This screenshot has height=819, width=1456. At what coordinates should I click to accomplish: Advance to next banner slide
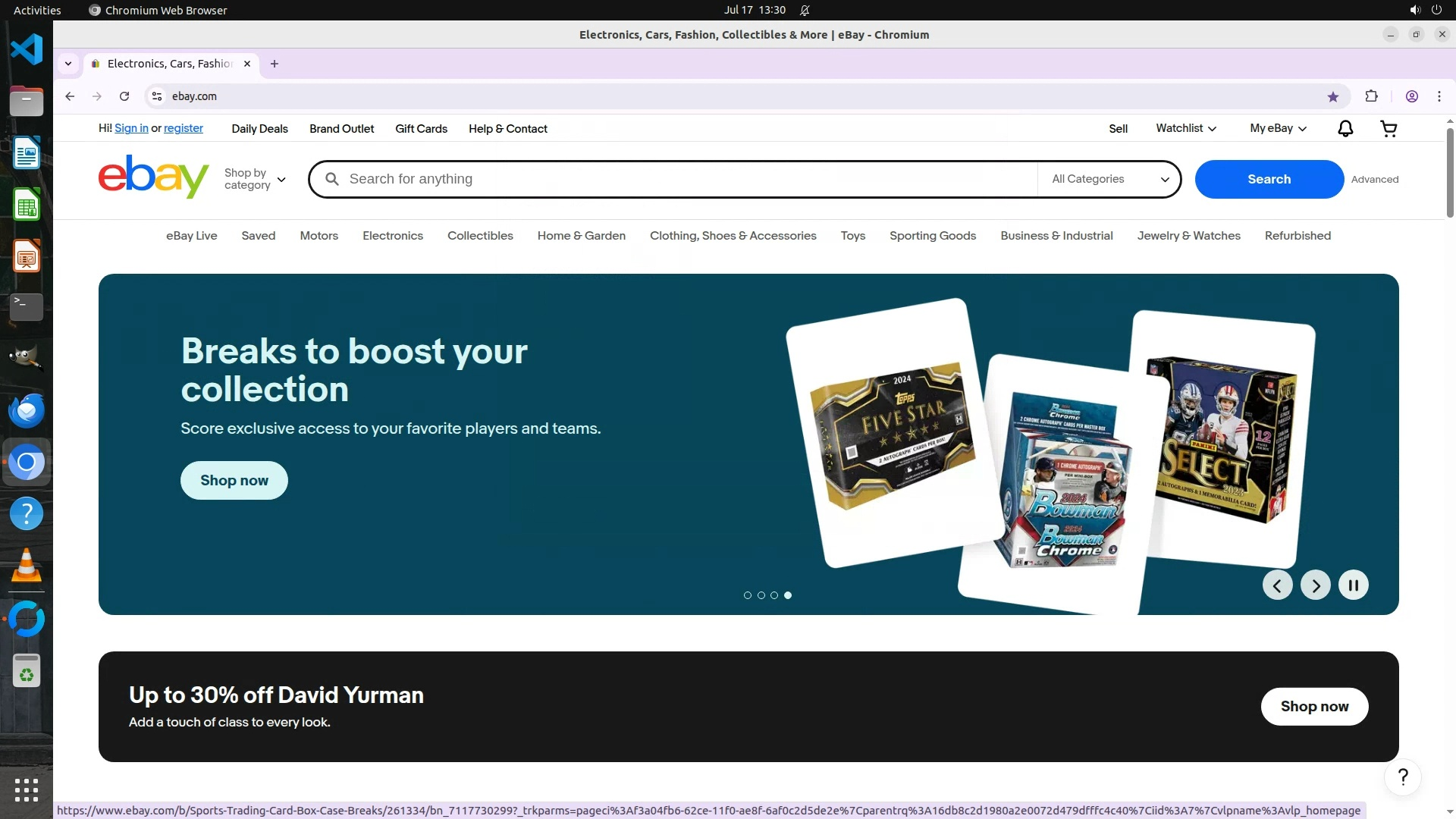point(1316,585)
